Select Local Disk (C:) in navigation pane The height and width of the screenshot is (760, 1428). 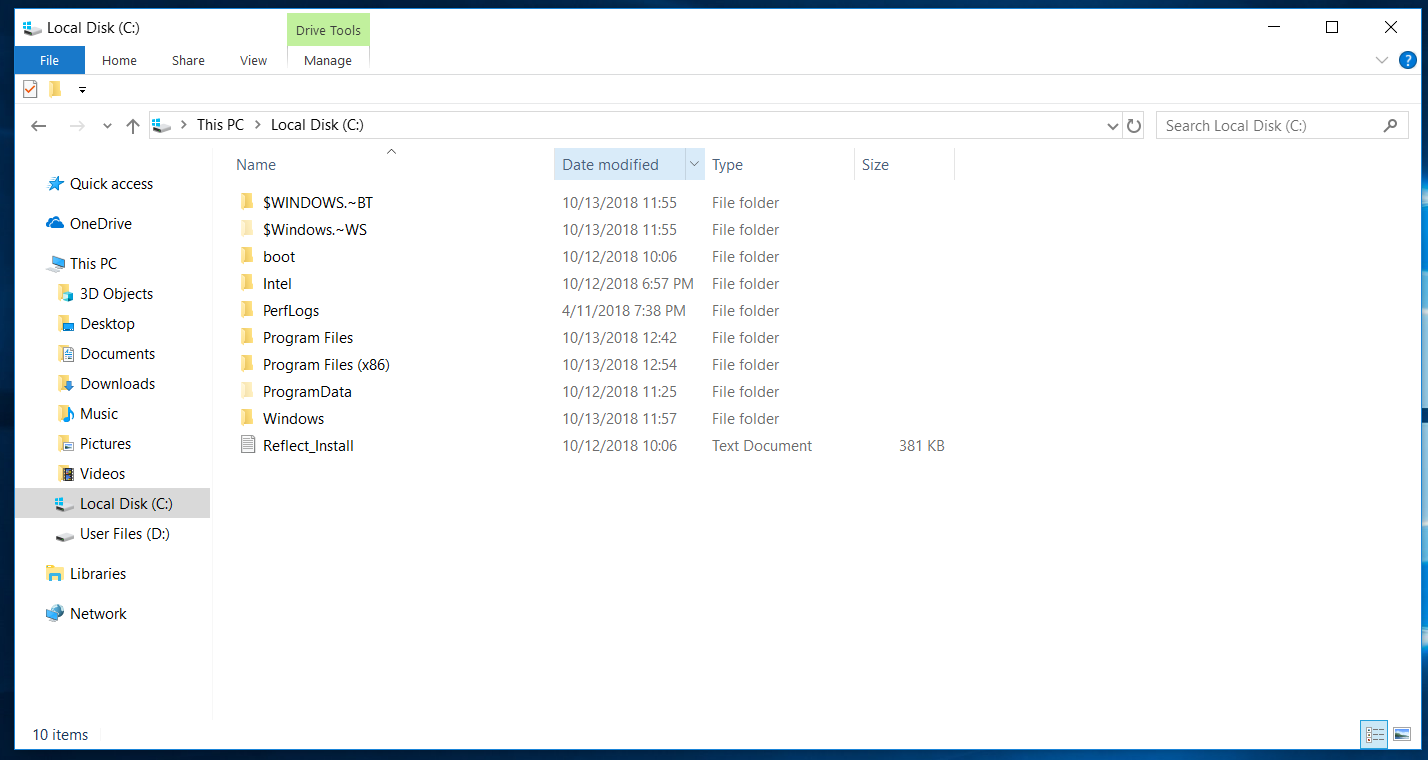pyautogui.click(x=113, y=503)
